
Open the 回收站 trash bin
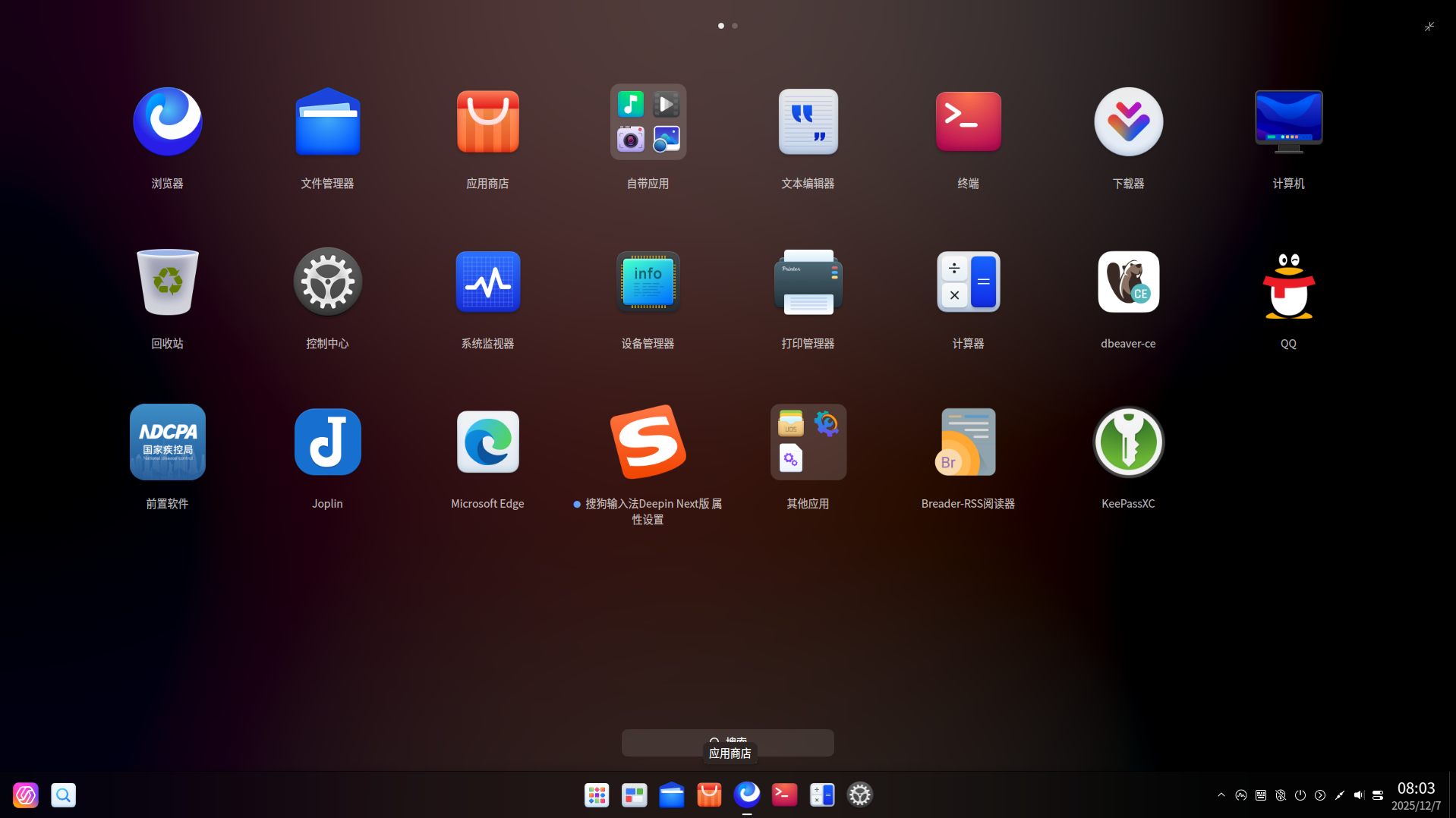[167, 282]
